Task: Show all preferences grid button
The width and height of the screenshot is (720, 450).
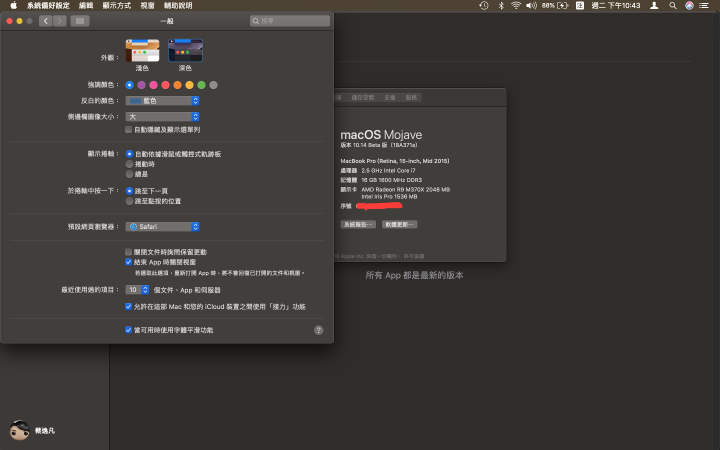Action: pyautogui.click(x=80, y=21)
